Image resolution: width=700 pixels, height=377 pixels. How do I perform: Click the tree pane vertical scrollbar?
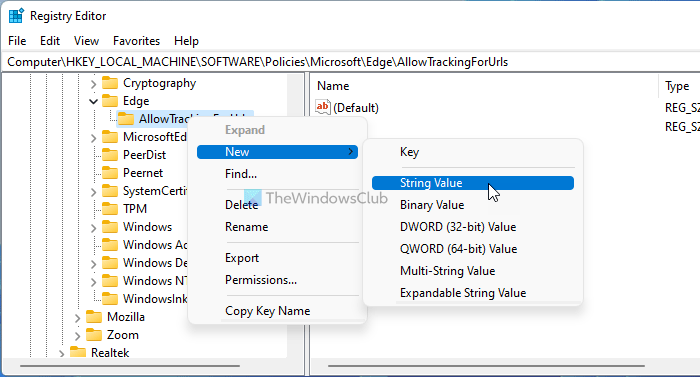pyautogui.click(x=295, y=216)
